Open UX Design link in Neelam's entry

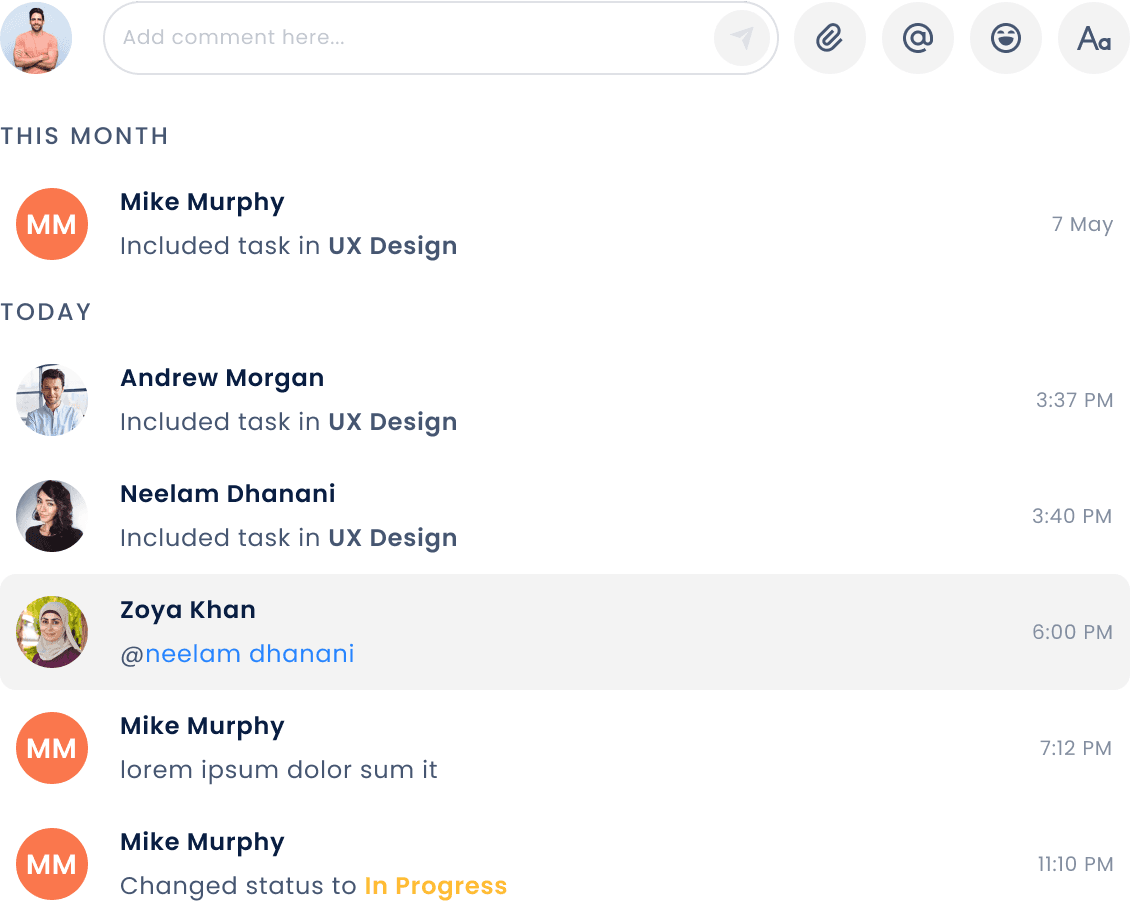click(393, 538)
